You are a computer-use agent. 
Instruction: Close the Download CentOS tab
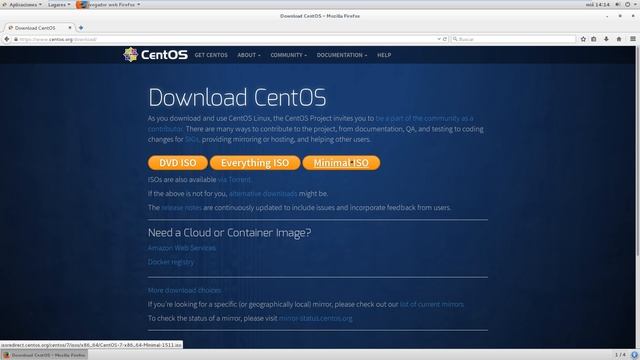point(70,28)
